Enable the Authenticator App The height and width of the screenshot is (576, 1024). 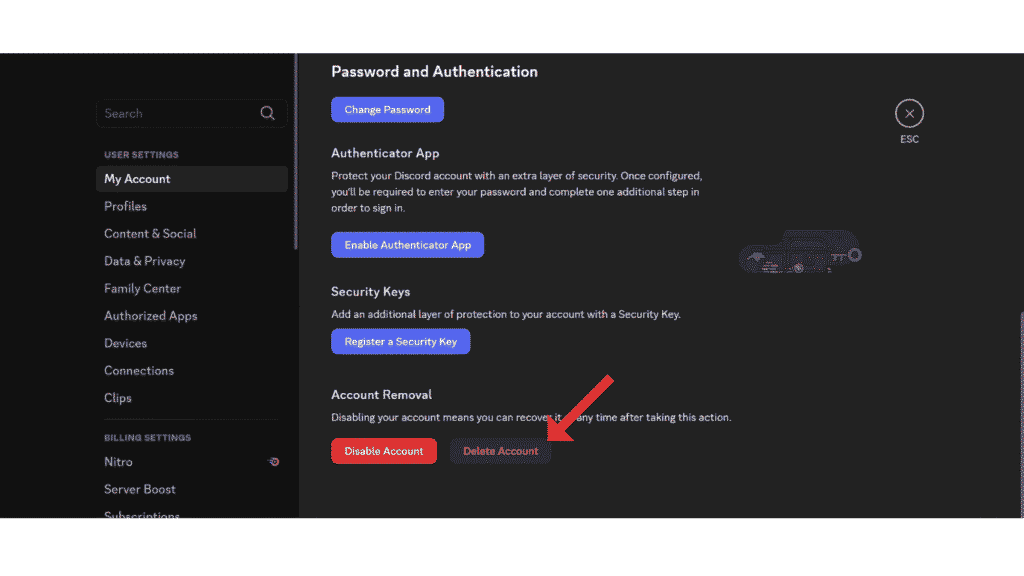pyautogui.click(x=407, y=244)
